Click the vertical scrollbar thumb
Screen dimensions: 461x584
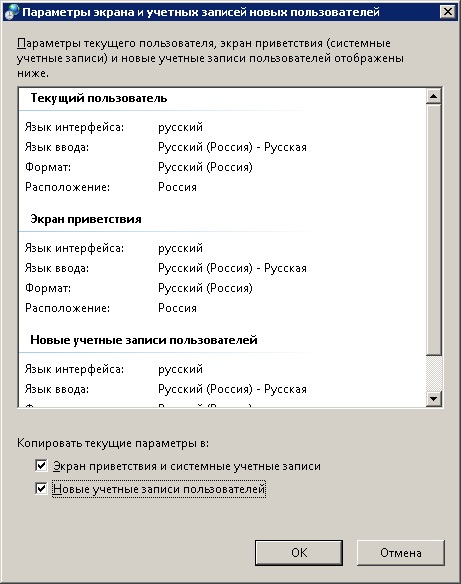[x=433, y=229]
